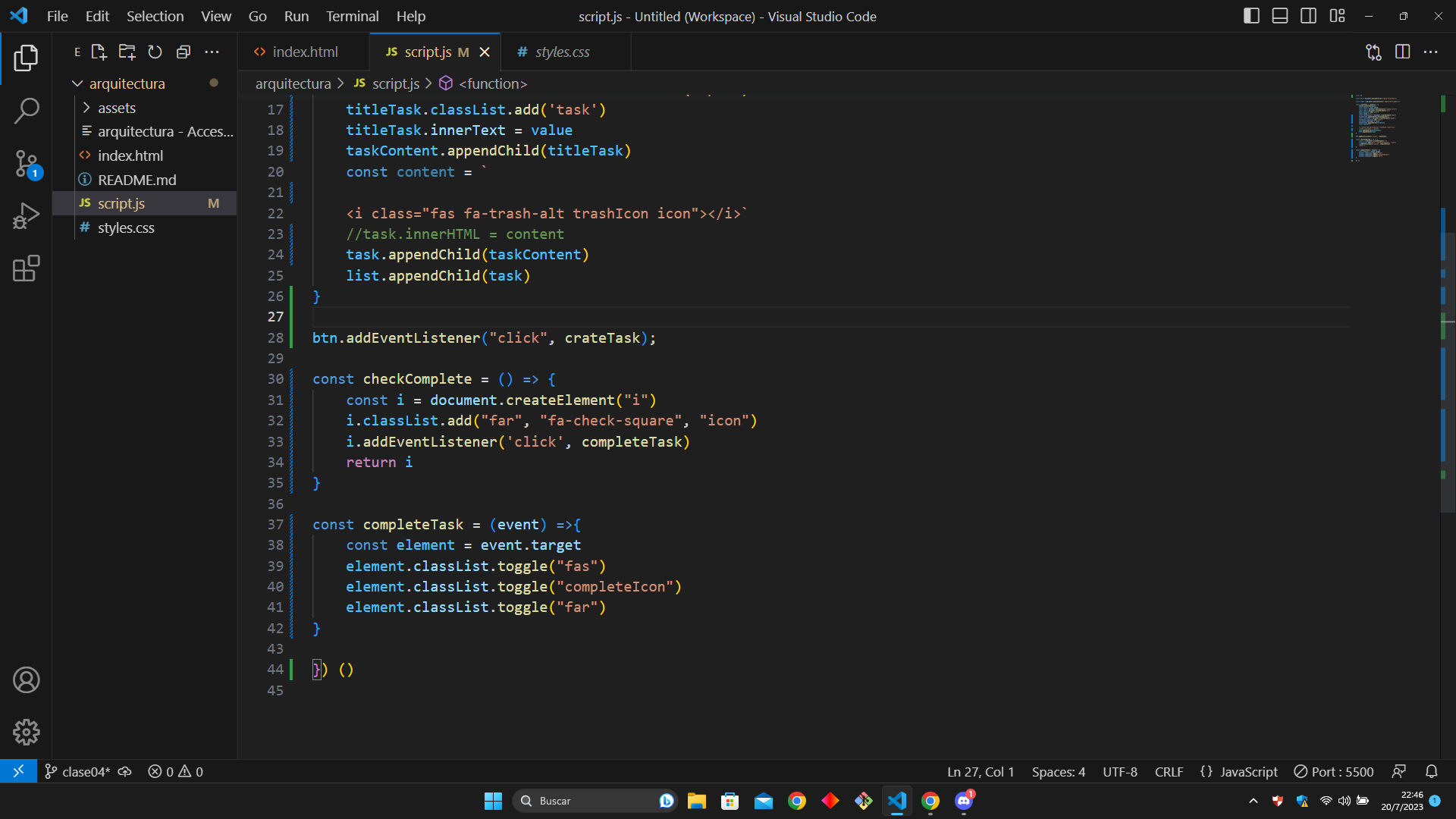Viewport: 1456px width, 819px height.
Task: Show hidden system tray icons chevron
Action: [1254, 801]
